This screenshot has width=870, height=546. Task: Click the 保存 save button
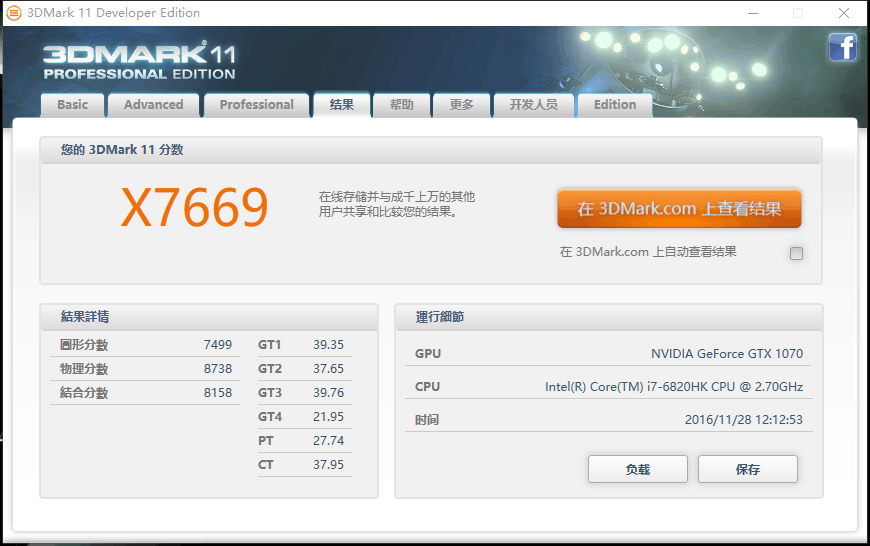click(x=747, y=469)
